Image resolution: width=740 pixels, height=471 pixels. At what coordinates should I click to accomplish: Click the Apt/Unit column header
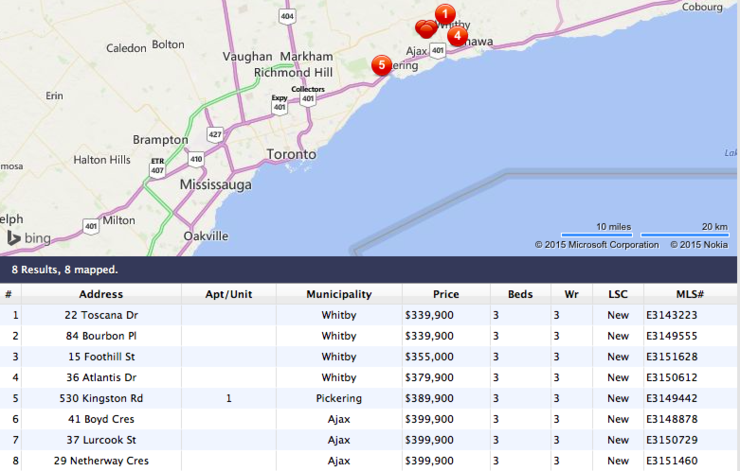[229, 294]
